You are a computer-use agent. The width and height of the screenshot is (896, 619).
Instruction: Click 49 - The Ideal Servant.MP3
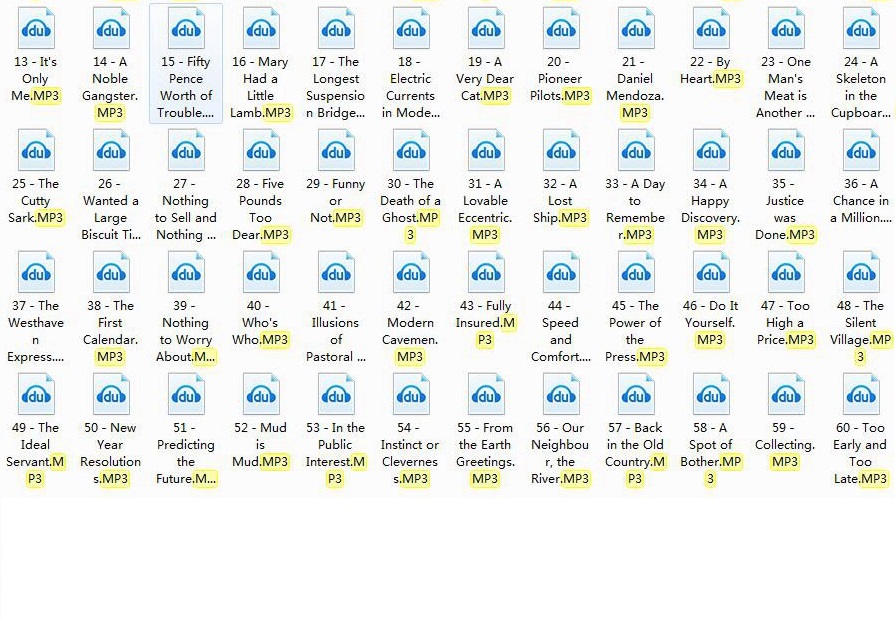pyautogui.click(x=36, y=395)
